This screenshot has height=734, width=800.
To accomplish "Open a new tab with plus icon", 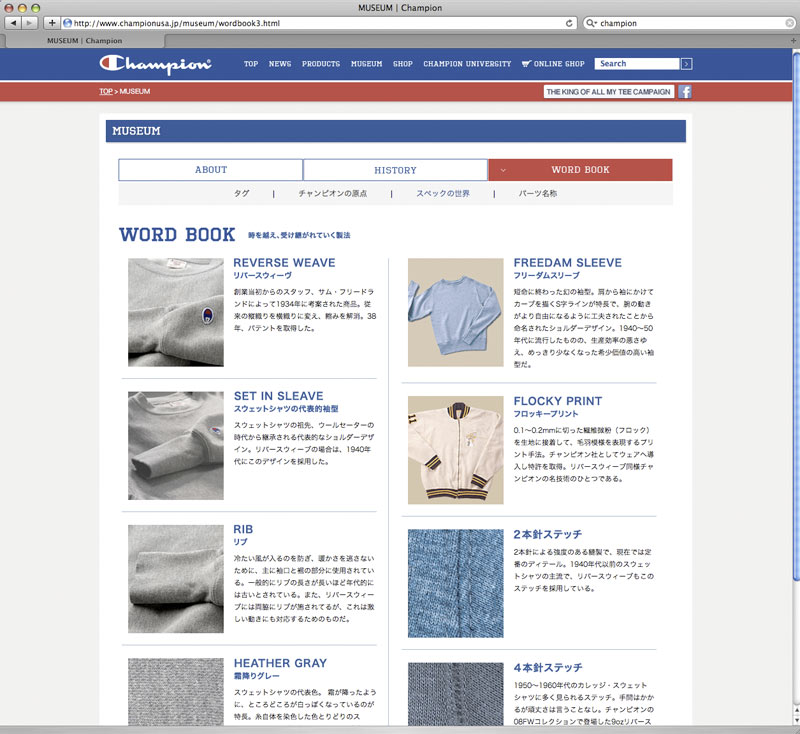I will [52, 22].
